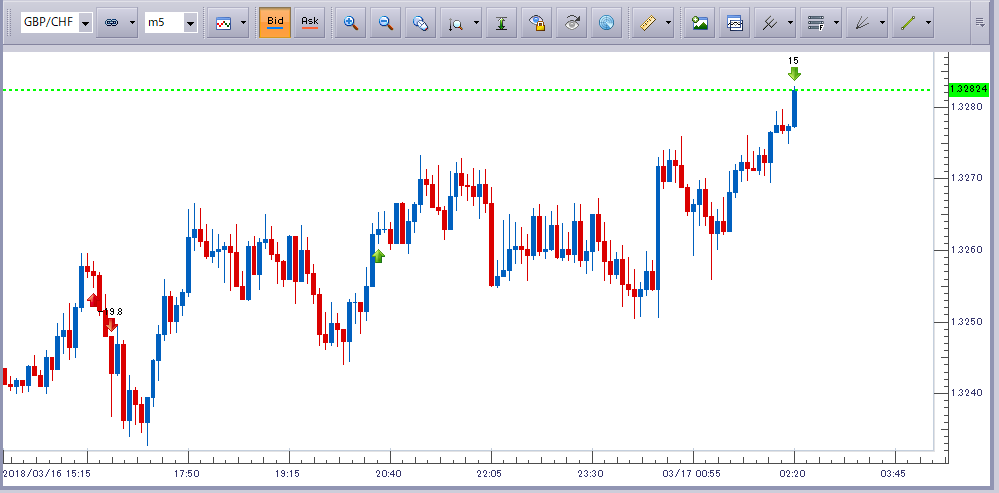Click the 2018/03/16 15:15 time label
999x493 pixels.
click(x=46, y=474)
